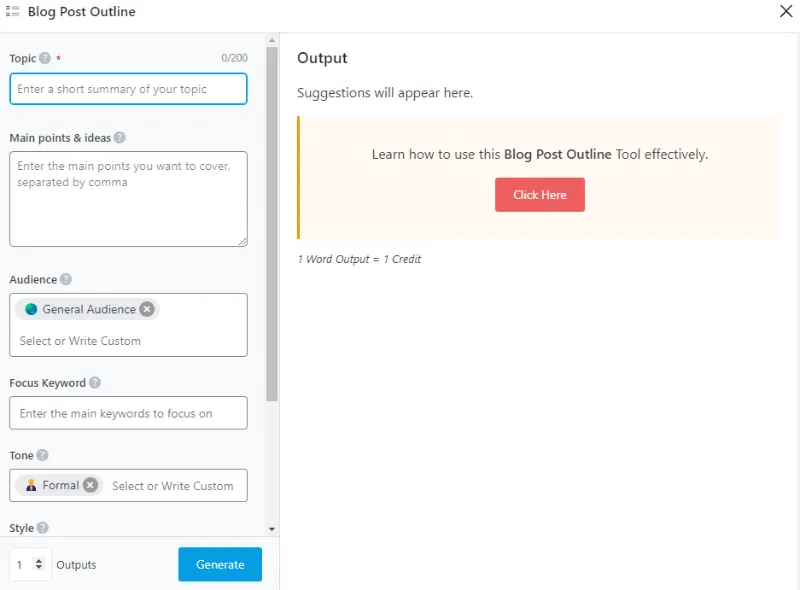Click the Focus Keyword help icon
The height and width of the screenshot is (590, 800).
click(95, 383)
